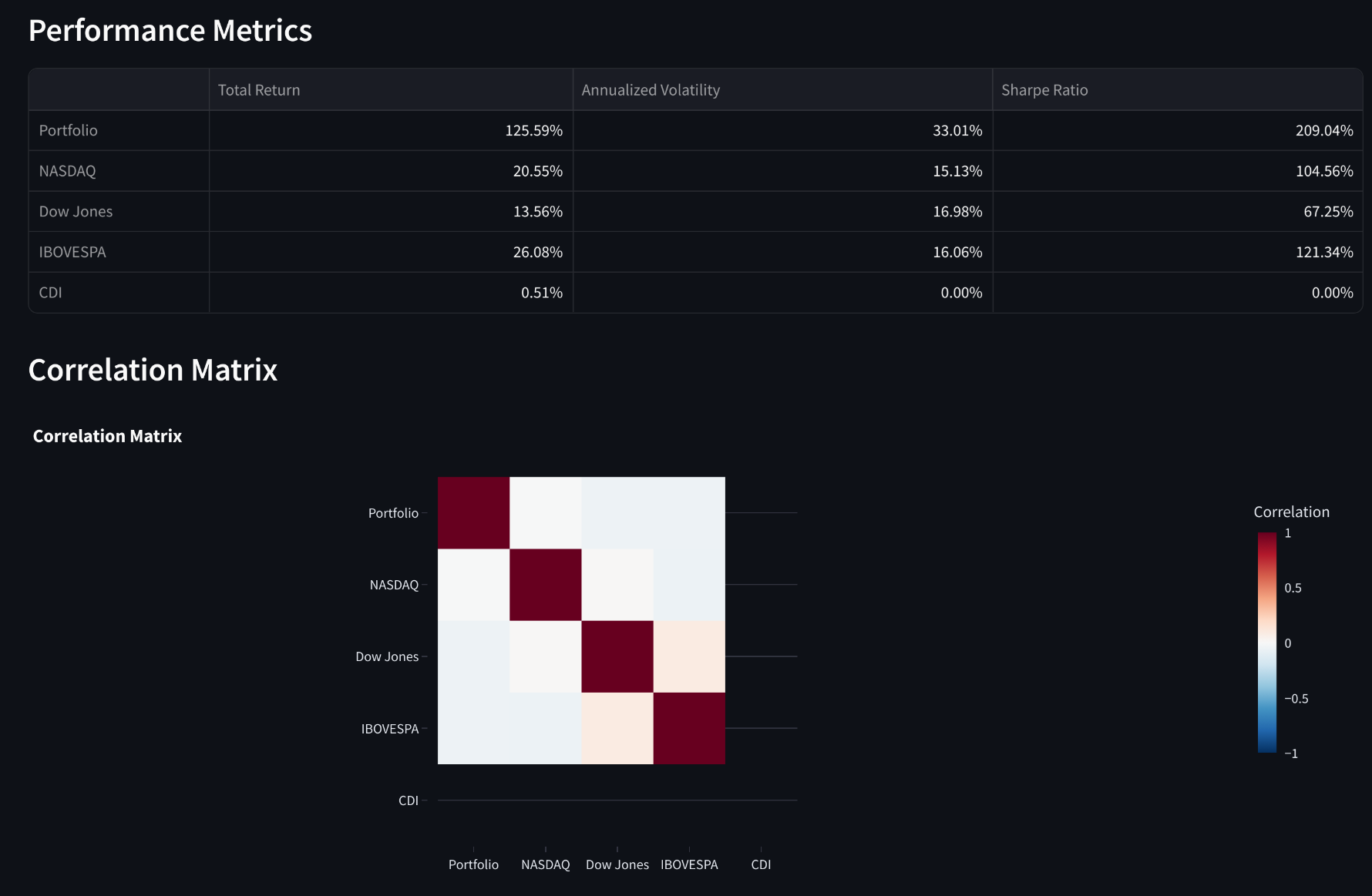Select the IBOVESPA row label in the table
Screen dimensions: 1372x896
click(119, 252)
